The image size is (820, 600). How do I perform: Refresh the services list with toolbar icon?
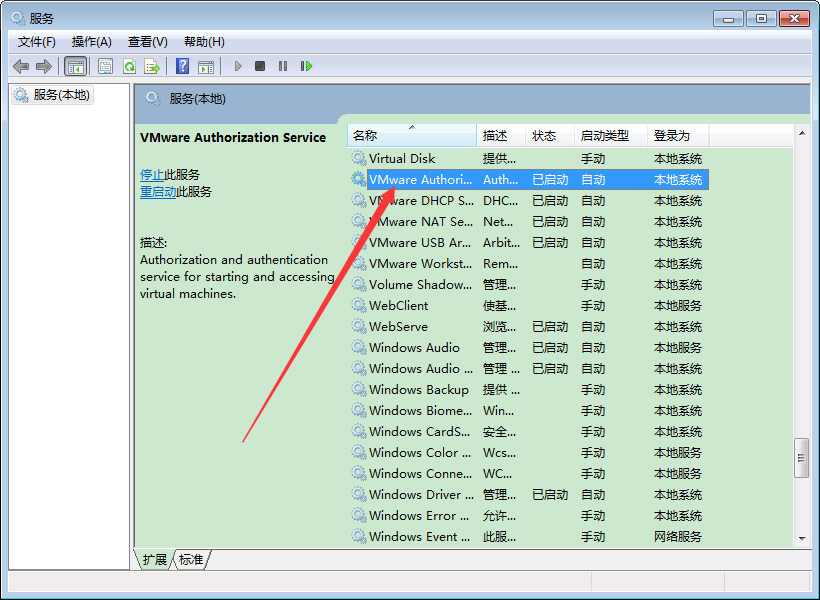tap(129, 66)
